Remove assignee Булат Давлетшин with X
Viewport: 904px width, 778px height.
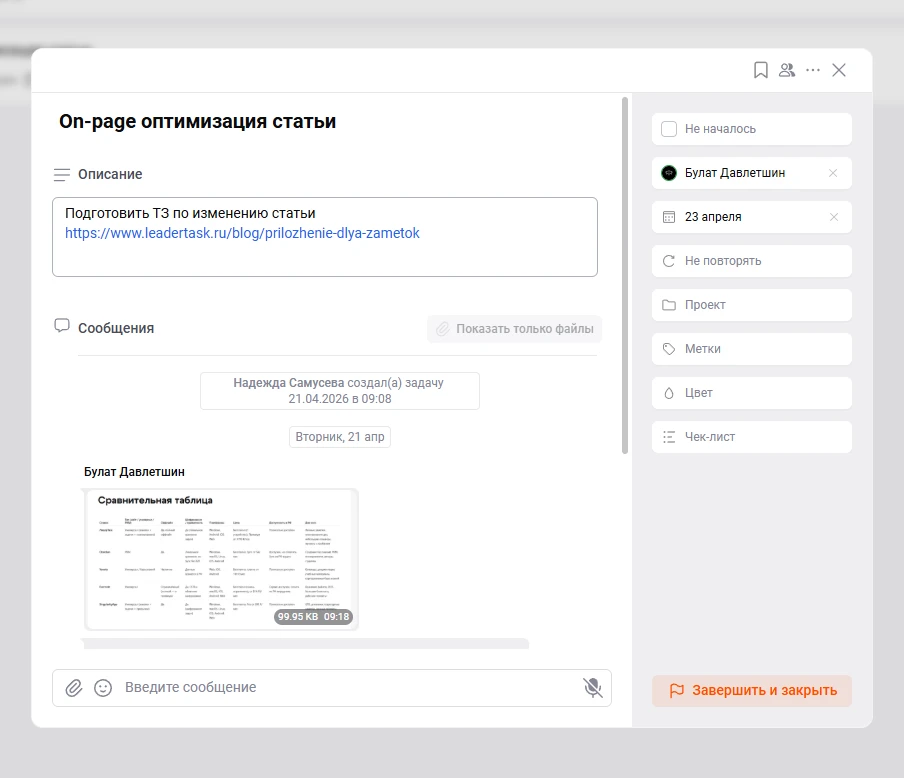833,173
